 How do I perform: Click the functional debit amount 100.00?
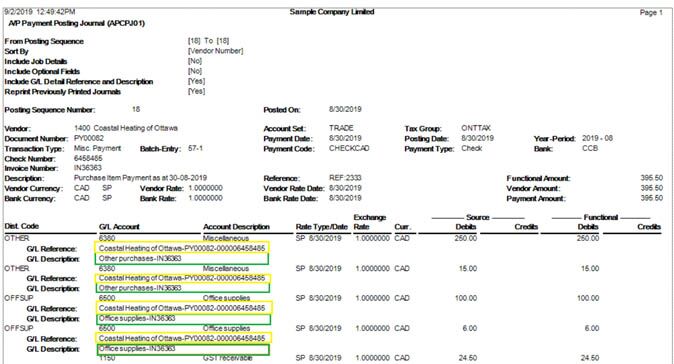click(588, 298)
